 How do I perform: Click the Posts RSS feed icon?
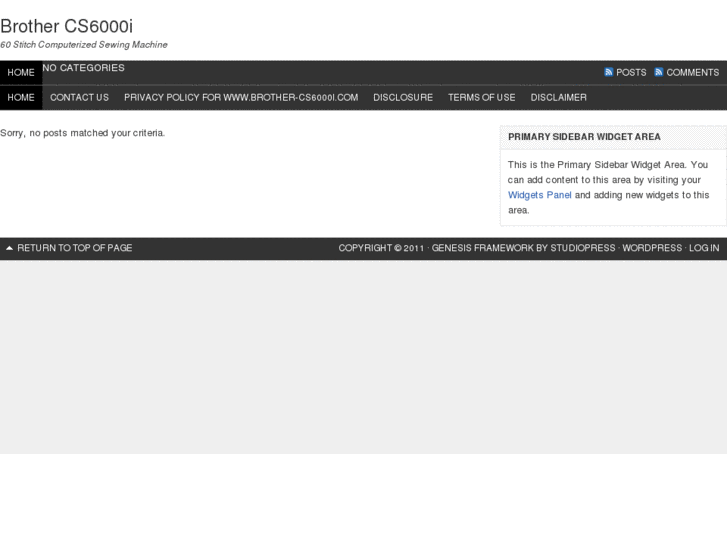pyautogui.click(x=609, y=72)
